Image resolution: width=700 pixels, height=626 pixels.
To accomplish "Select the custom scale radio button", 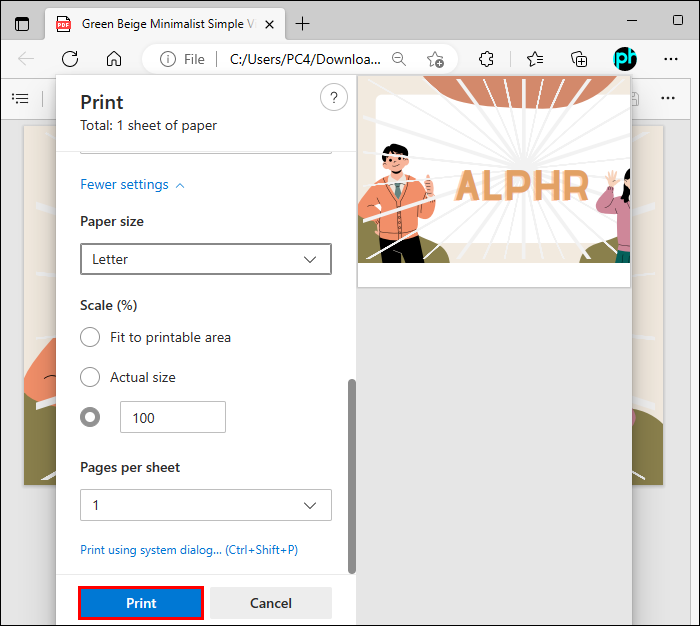I will coord(90,417).
